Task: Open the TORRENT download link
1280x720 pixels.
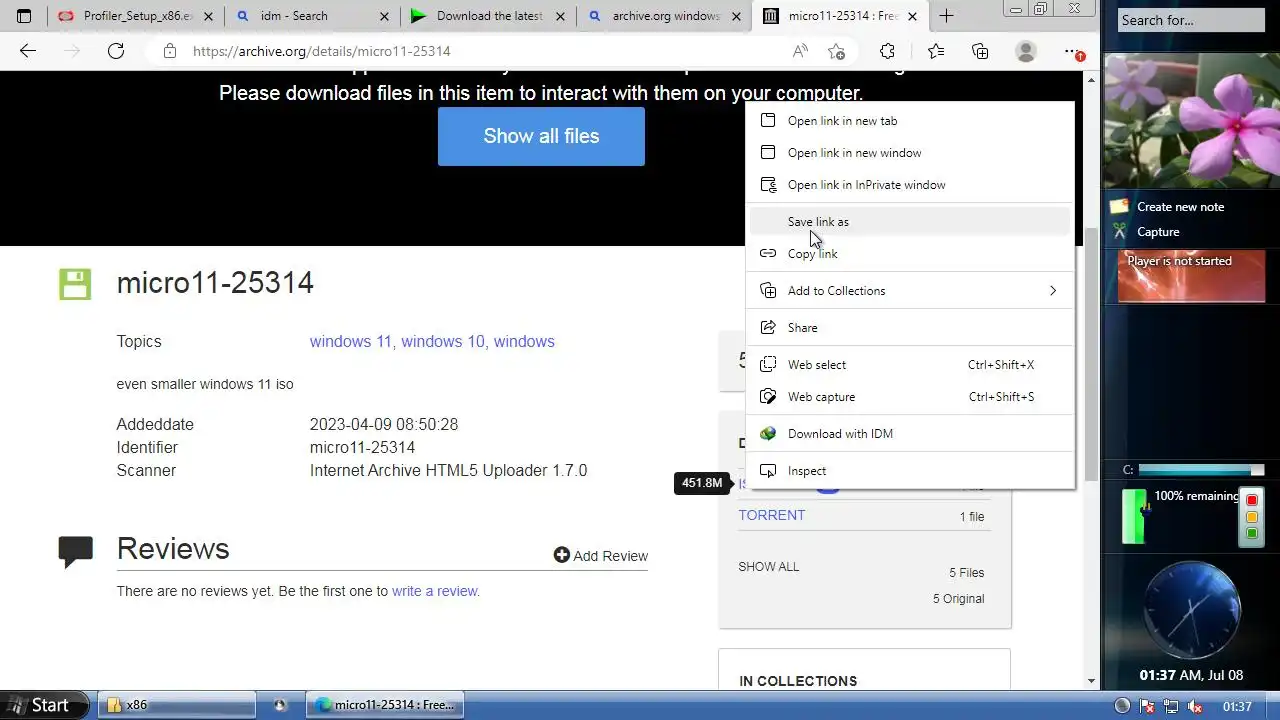Action: (x=772, y=515)
